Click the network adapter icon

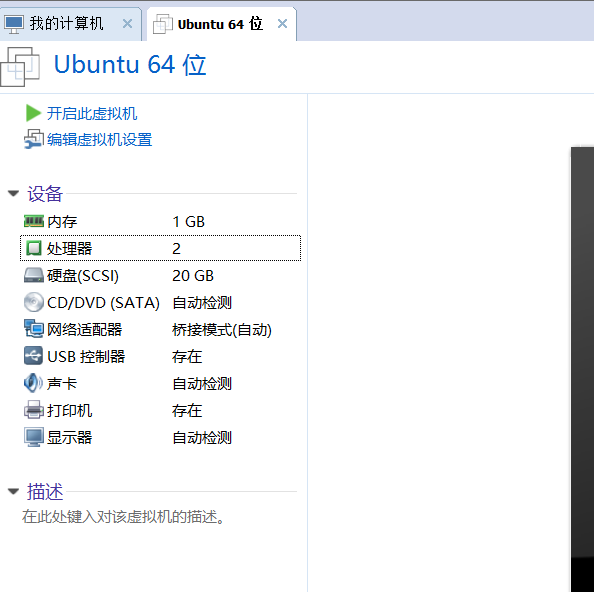click(x=34, y=329)
